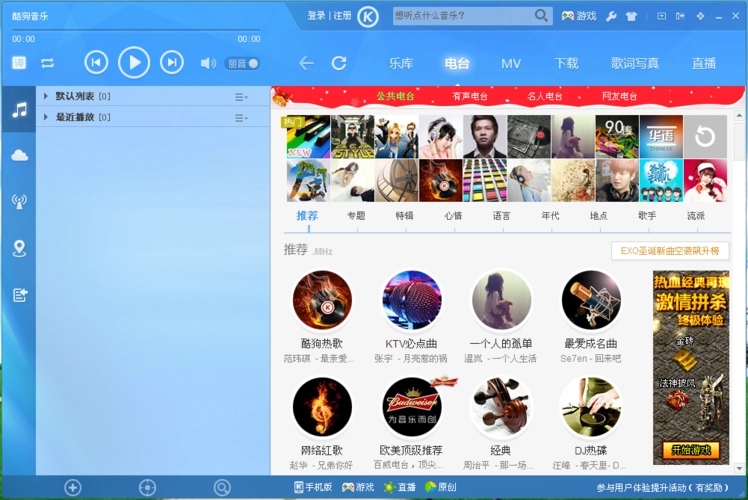Select the 名人电台 category
Image resolution: width=748 pixels, height=500 pixels.
click(544, 96)
